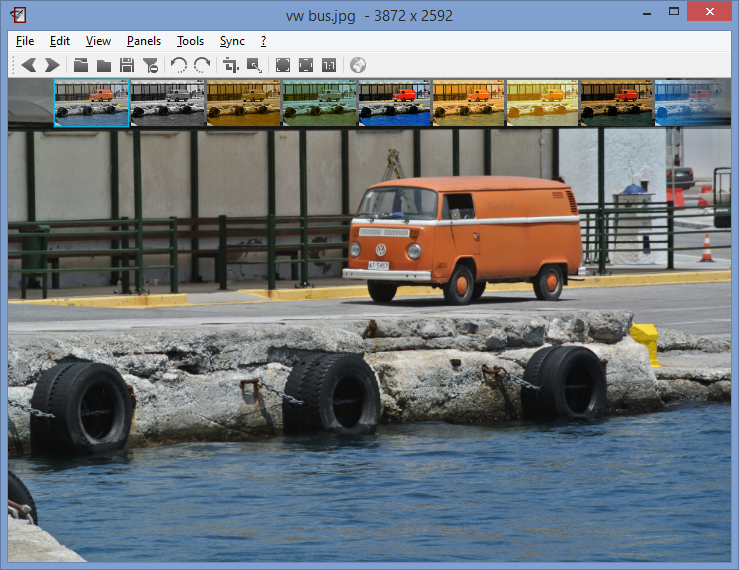This screenshot has height=570, width=739.
Task: Go to the previous image
Action: pyautogui.click(x=28, y=65)
